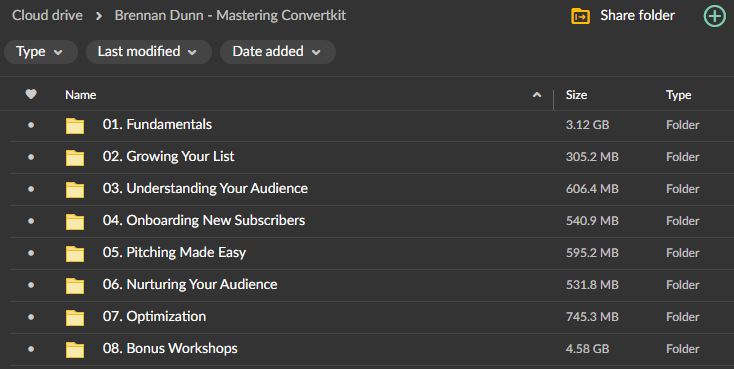Toggle Name sort order arrow
Screen dimensions: 734x369
[537, 95]
